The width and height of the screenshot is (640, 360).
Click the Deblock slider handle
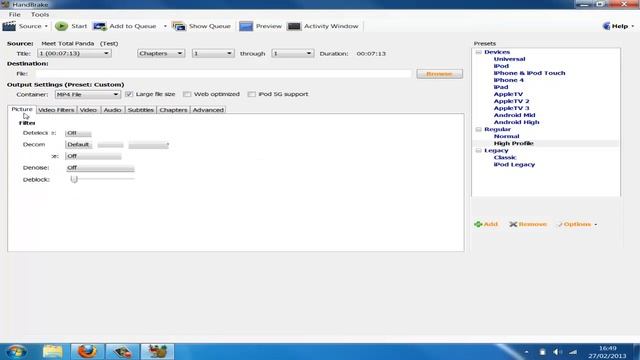74,179
